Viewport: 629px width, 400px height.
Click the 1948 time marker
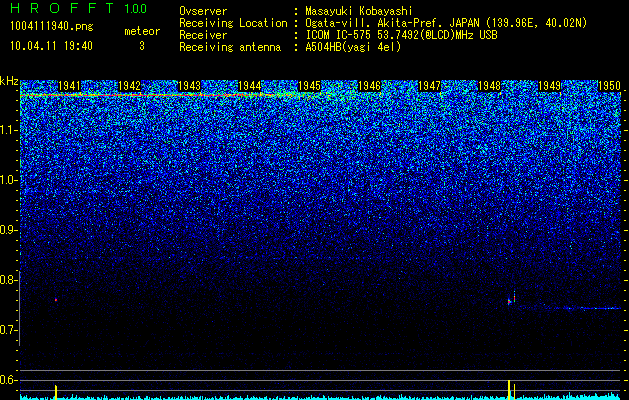pyautogui.click(x=489, y=86)
